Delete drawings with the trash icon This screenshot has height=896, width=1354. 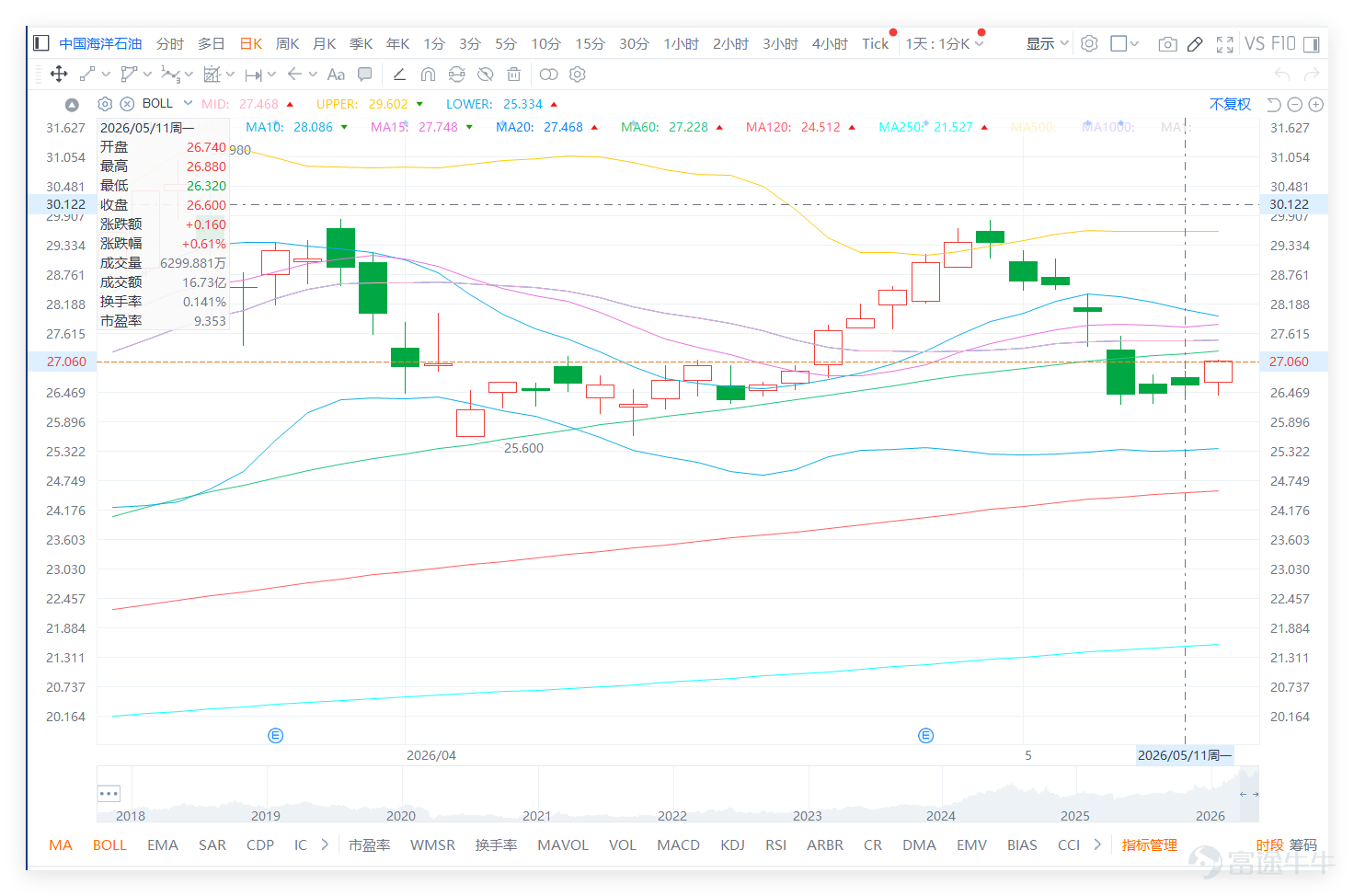click(514, 75)
